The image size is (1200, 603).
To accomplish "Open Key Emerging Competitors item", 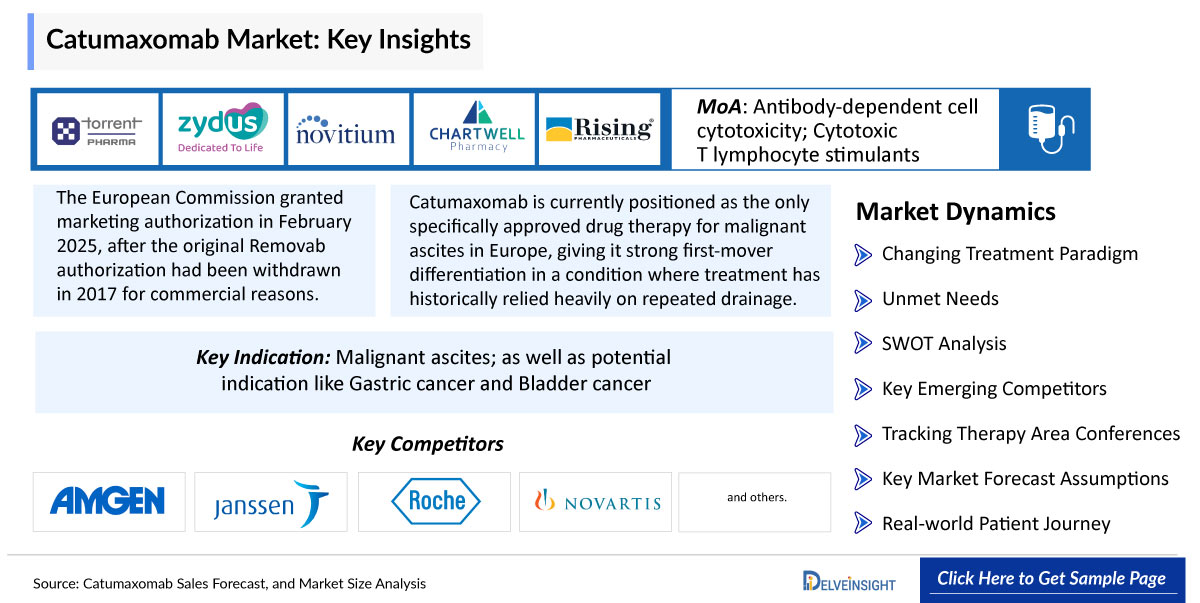I will tap(994, 389).
